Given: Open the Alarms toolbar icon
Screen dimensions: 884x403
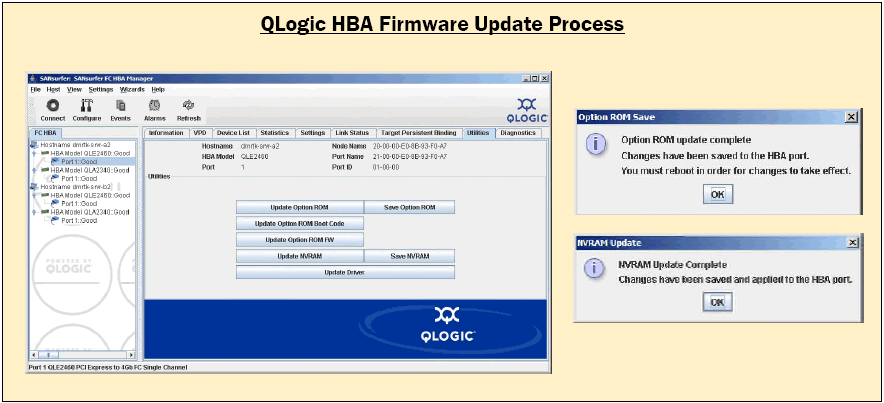Looking at the screenshot, I should pyautogui.click(x=154, y=105).
